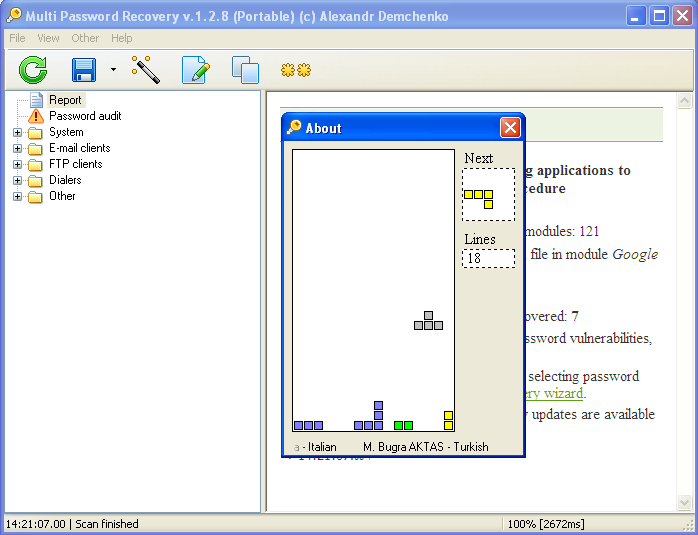Open the Other menu
Viewport: 698px width, 535px height.
pyautogui.click(x=85, y=38)
